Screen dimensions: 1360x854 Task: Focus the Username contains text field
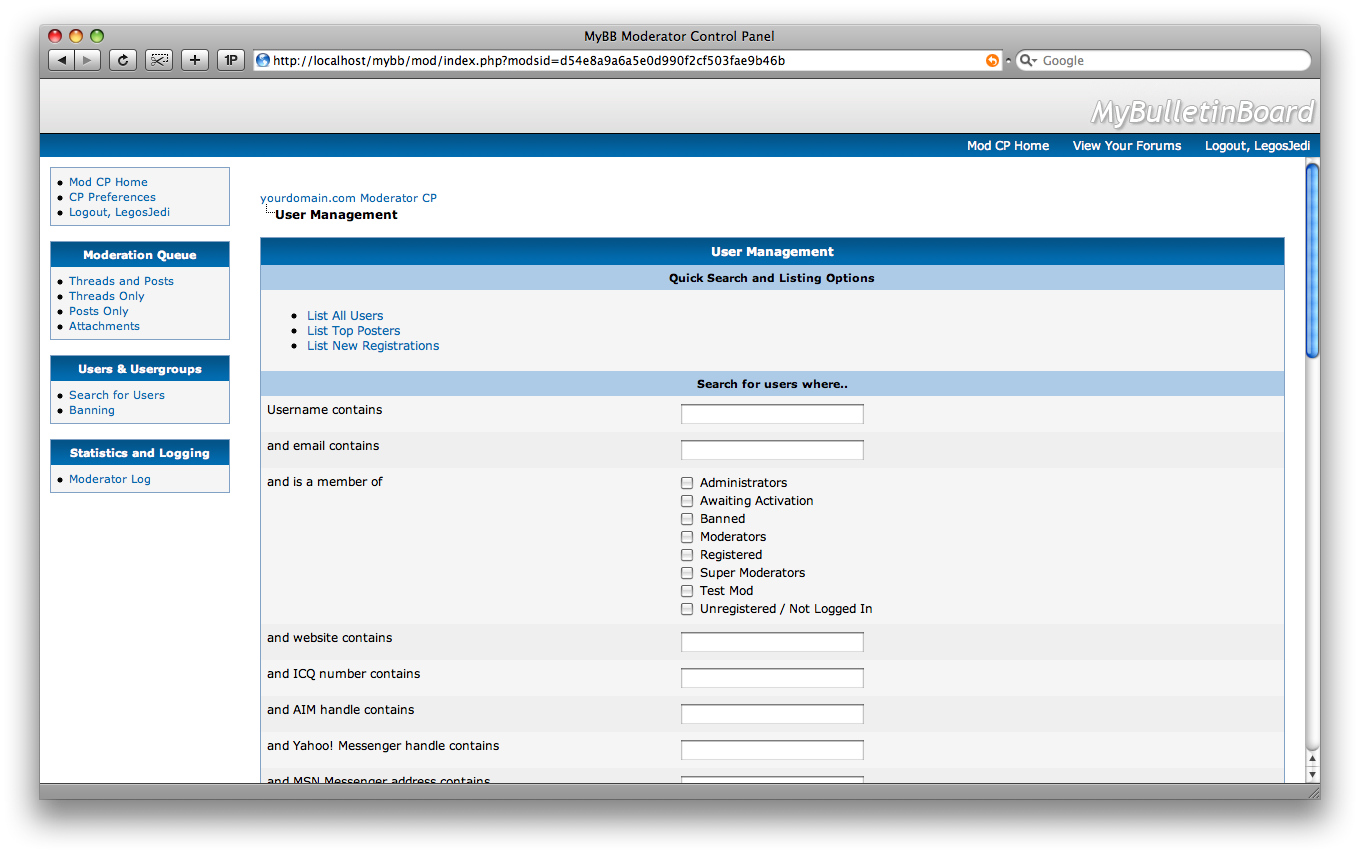pyautogui.click(x=772, y=414)
